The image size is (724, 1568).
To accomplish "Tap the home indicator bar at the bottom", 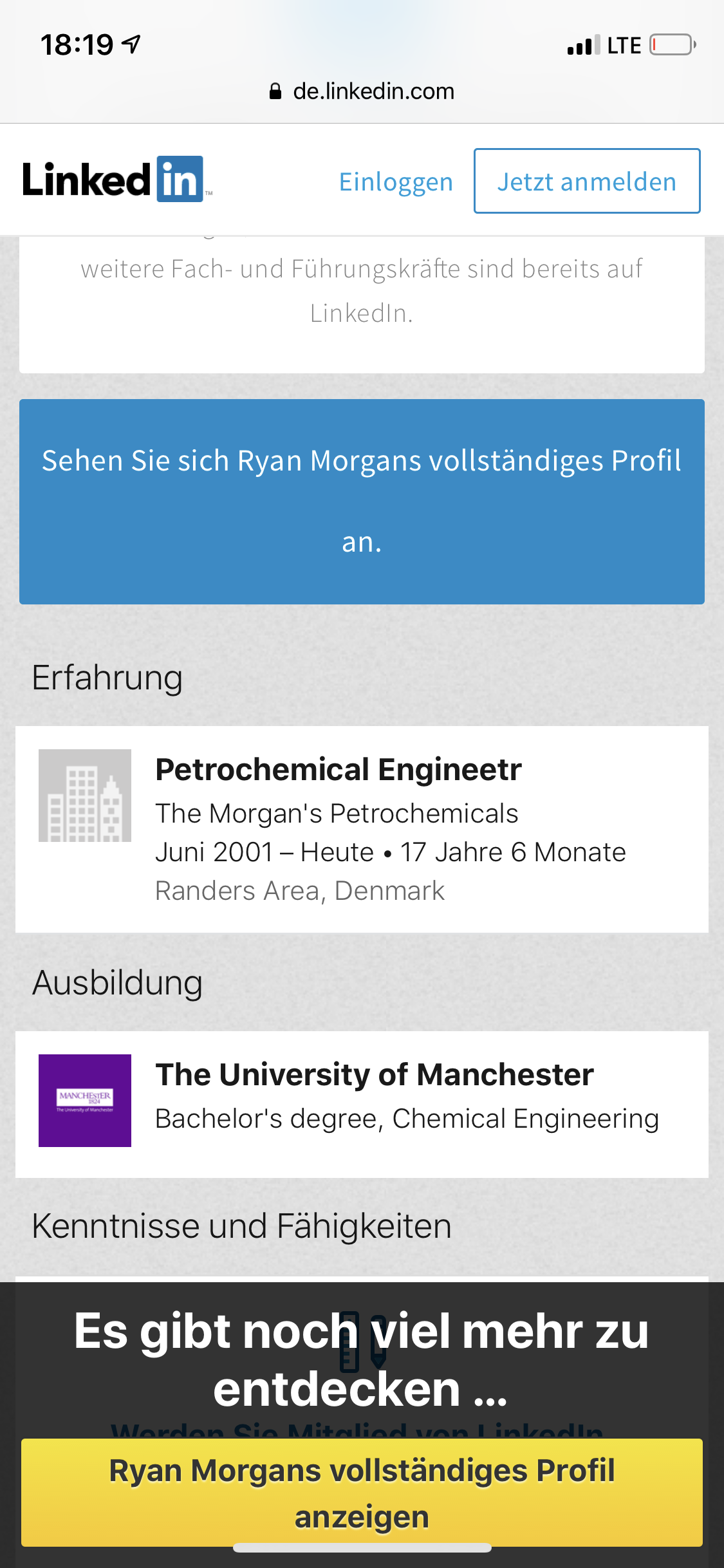I will [x=362, y=1548].
